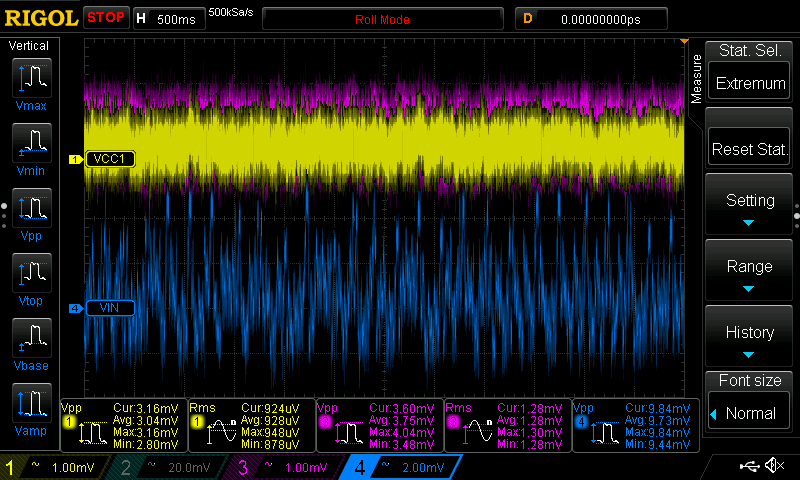Click the Cur:3.16mV value for channel 1
Image resolution: width=800 pixels, height=480 pixels.
coord(146,408)
